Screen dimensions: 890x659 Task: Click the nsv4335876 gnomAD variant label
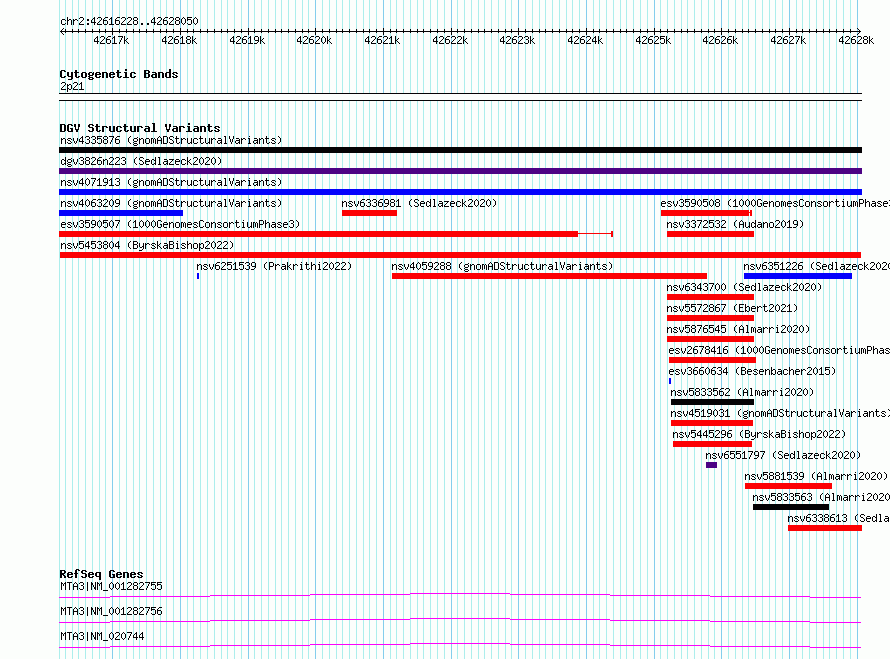[x=171, y=140]
